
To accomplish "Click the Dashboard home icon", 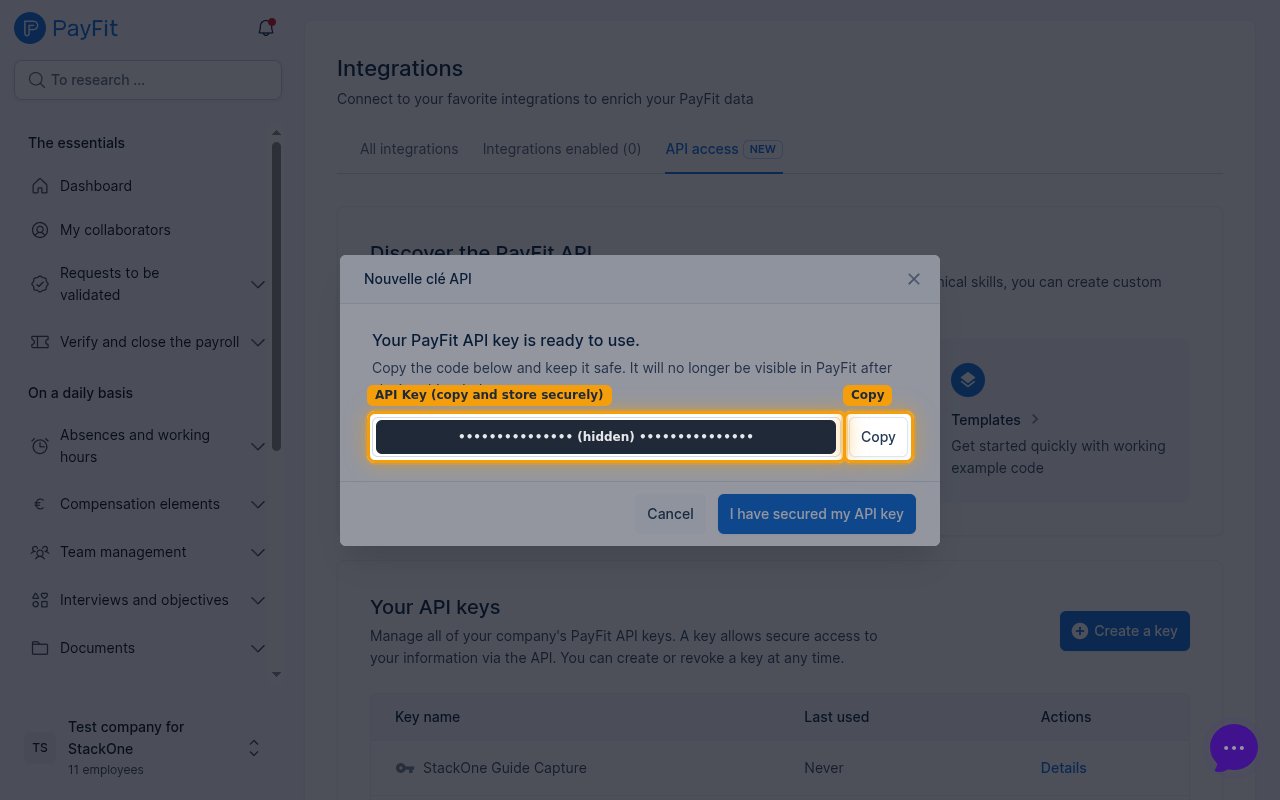I will 40,186.
